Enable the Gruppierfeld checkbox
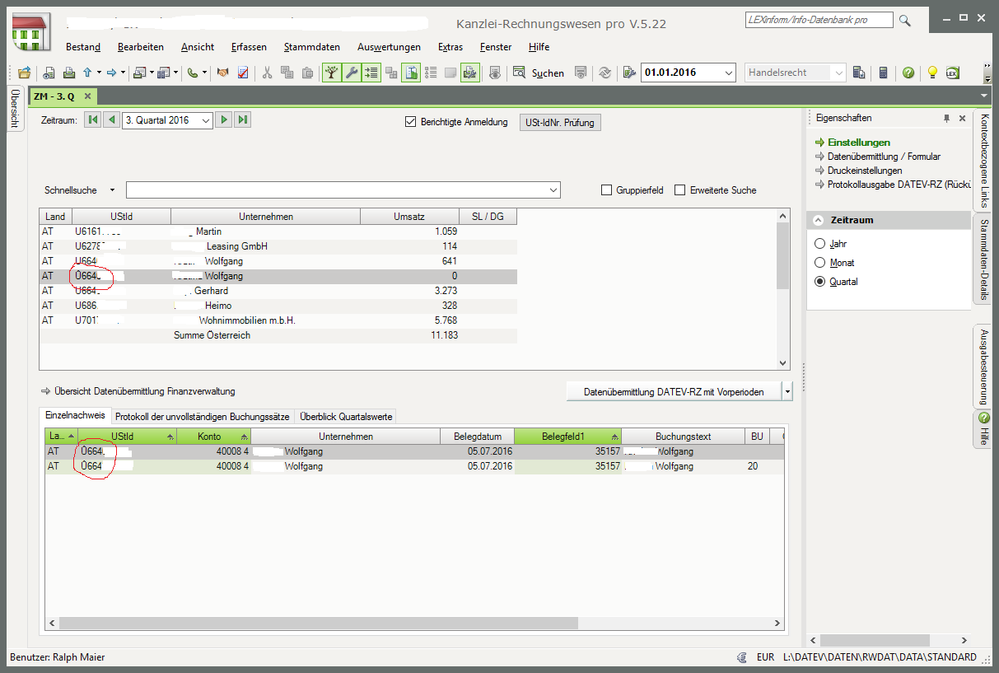This screenshot has width=999, height=673. pyautogui.click(x=606, y=190)
